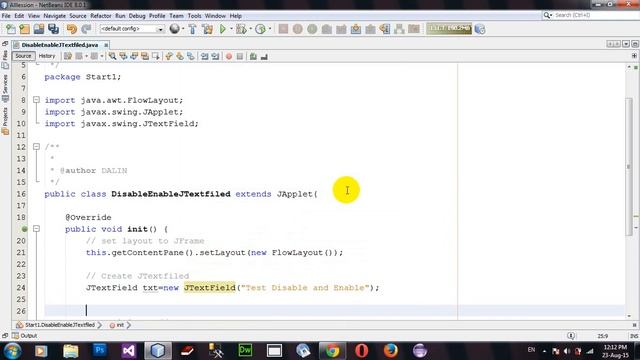Open the Navigate menu

point(55,16)
